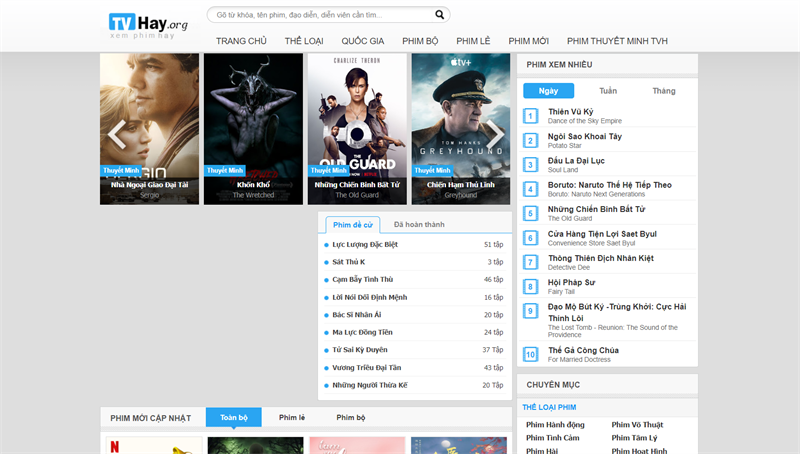This screenshot has width=800, height=454.
Task: Open PHIM LẺ menu
Action: click(473, 41)
